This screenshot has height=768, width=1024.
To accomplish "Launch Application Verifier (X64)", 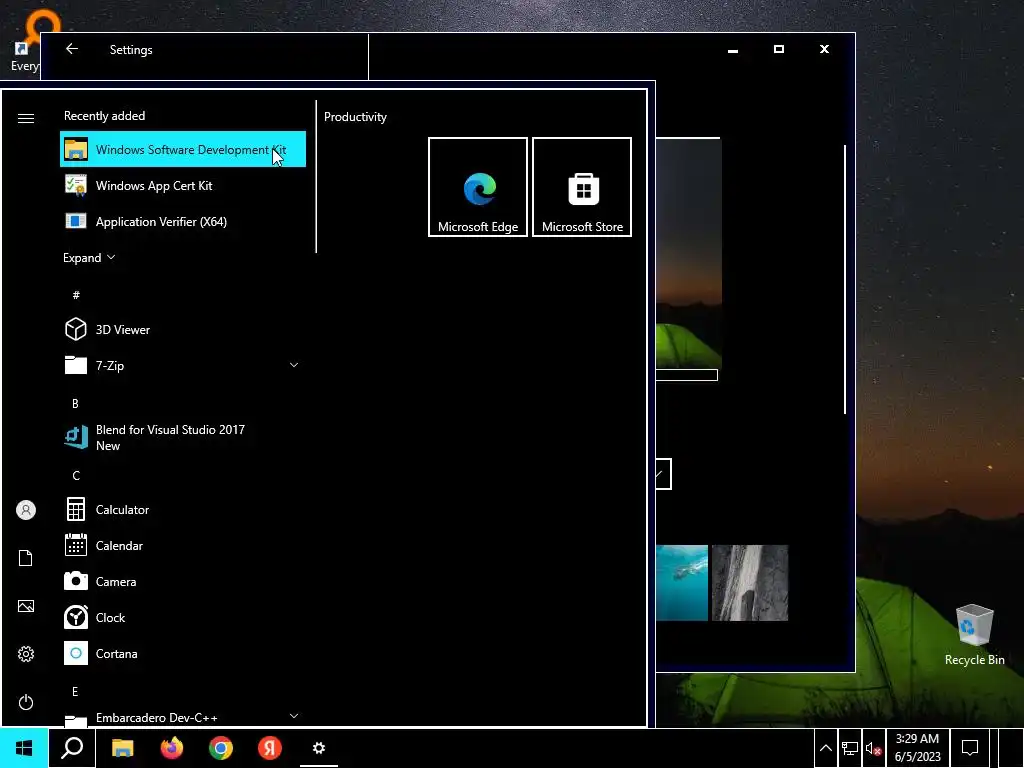I will click(x=183, y=221).
